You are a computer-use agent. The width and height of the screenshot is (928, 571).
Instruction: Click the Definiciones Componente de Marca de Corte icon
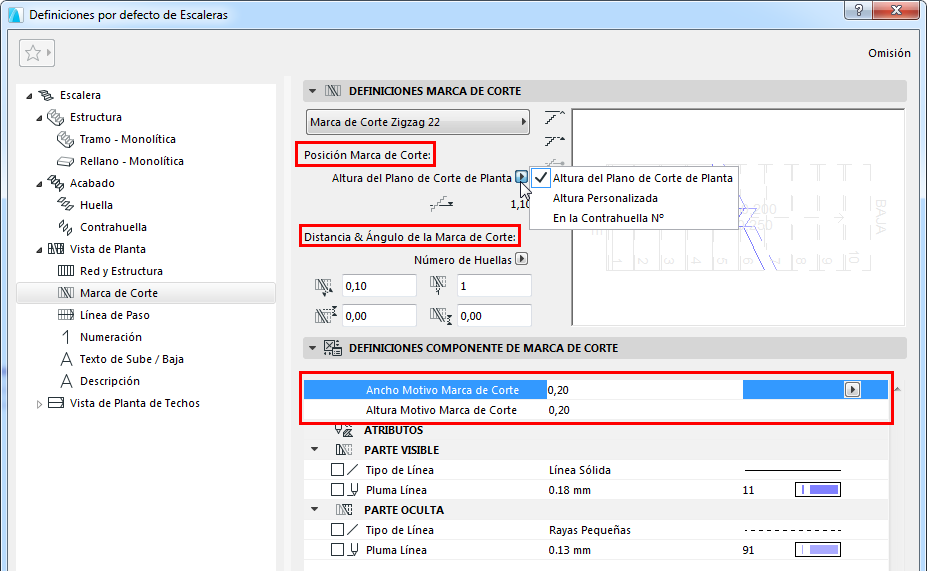pyautogui.click(x=333, y=348)
